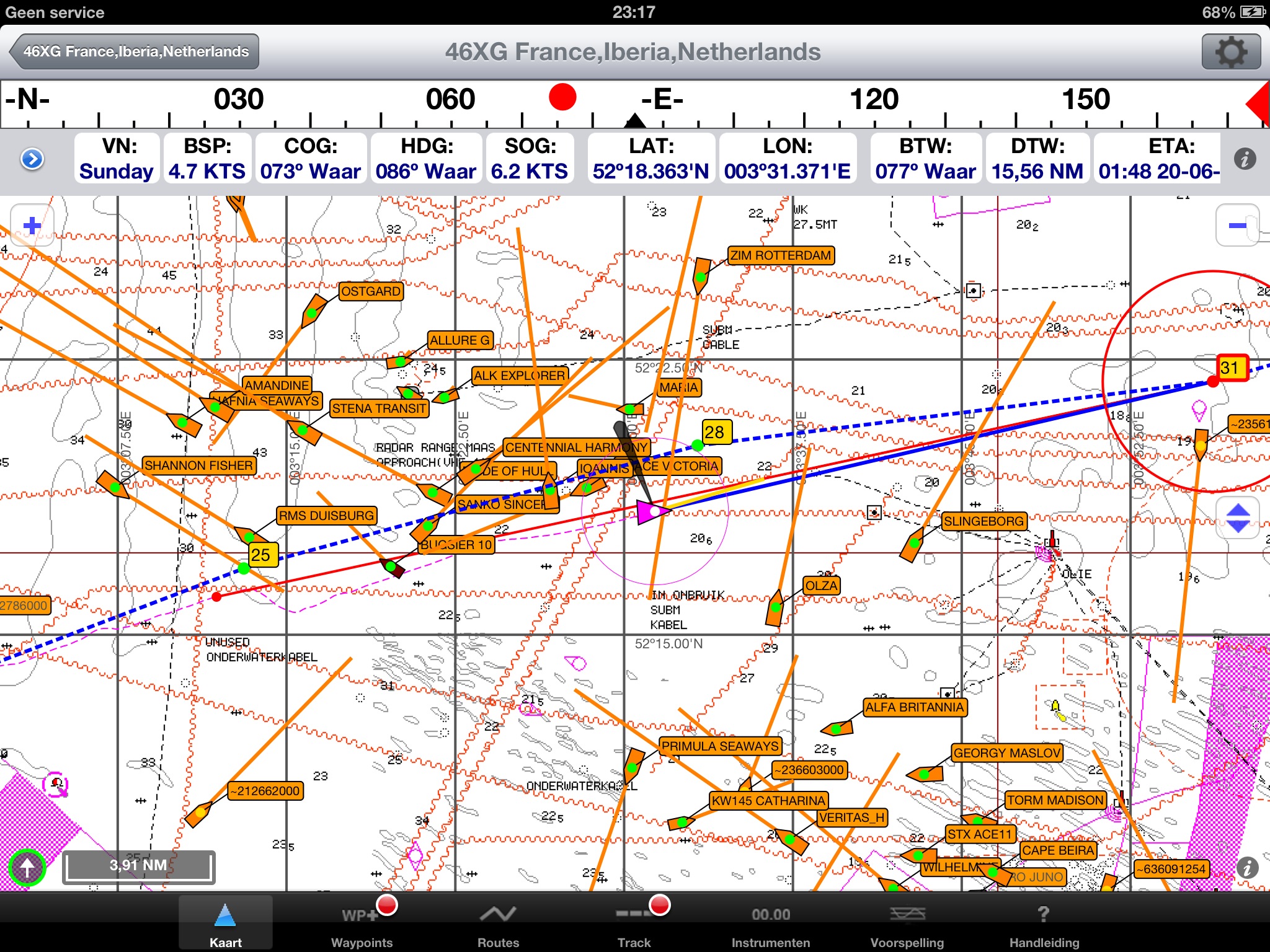Image resolution: width=1270 pixels, height=952 pixels.
Task: Select the BSP 4.7 KTS field
Action: coord(207,159)
